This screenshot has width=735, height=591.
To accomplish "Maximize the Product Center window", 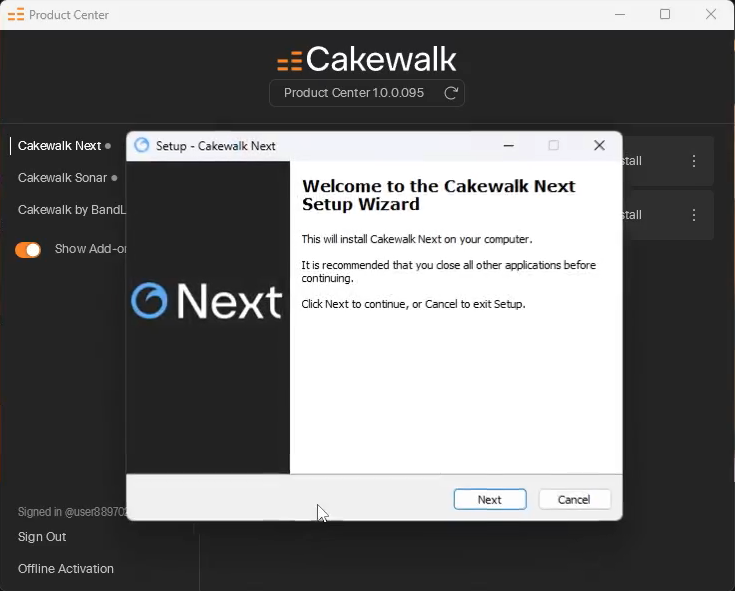I will pyautogui.click(x=665, y=15).
